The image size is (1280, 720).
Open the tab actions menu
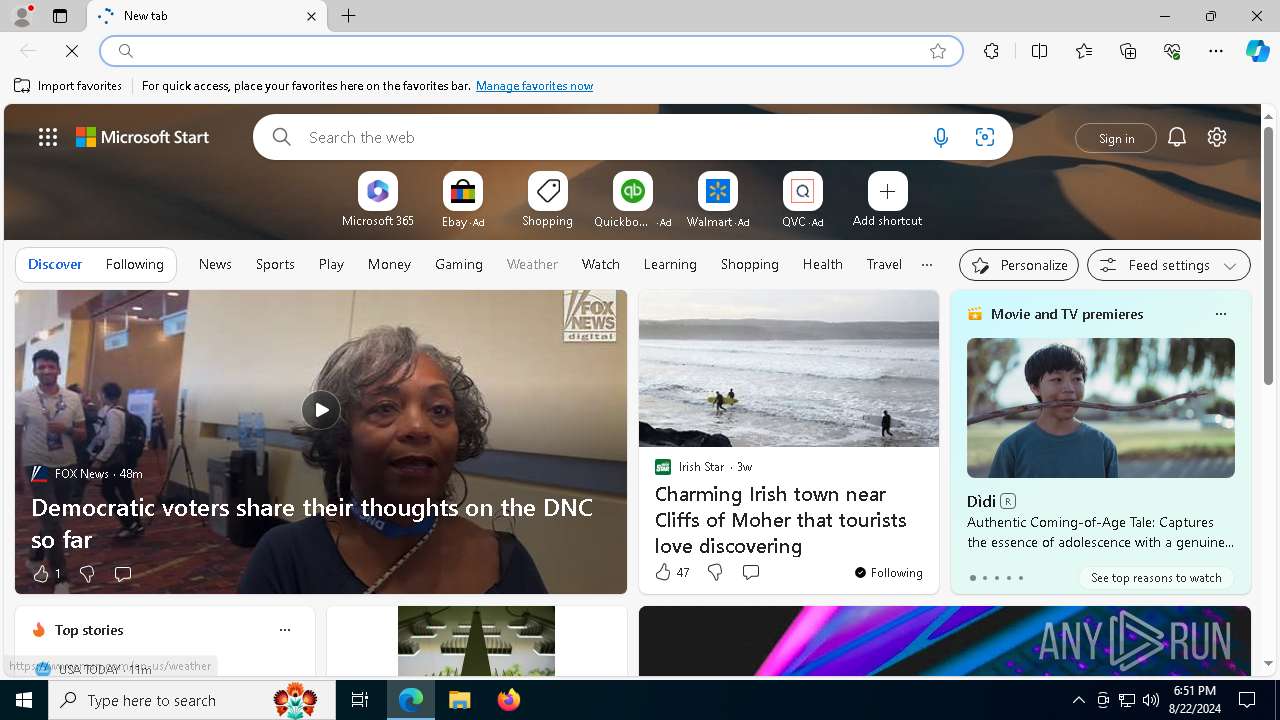pyautogui.click(x=60, y=16)
